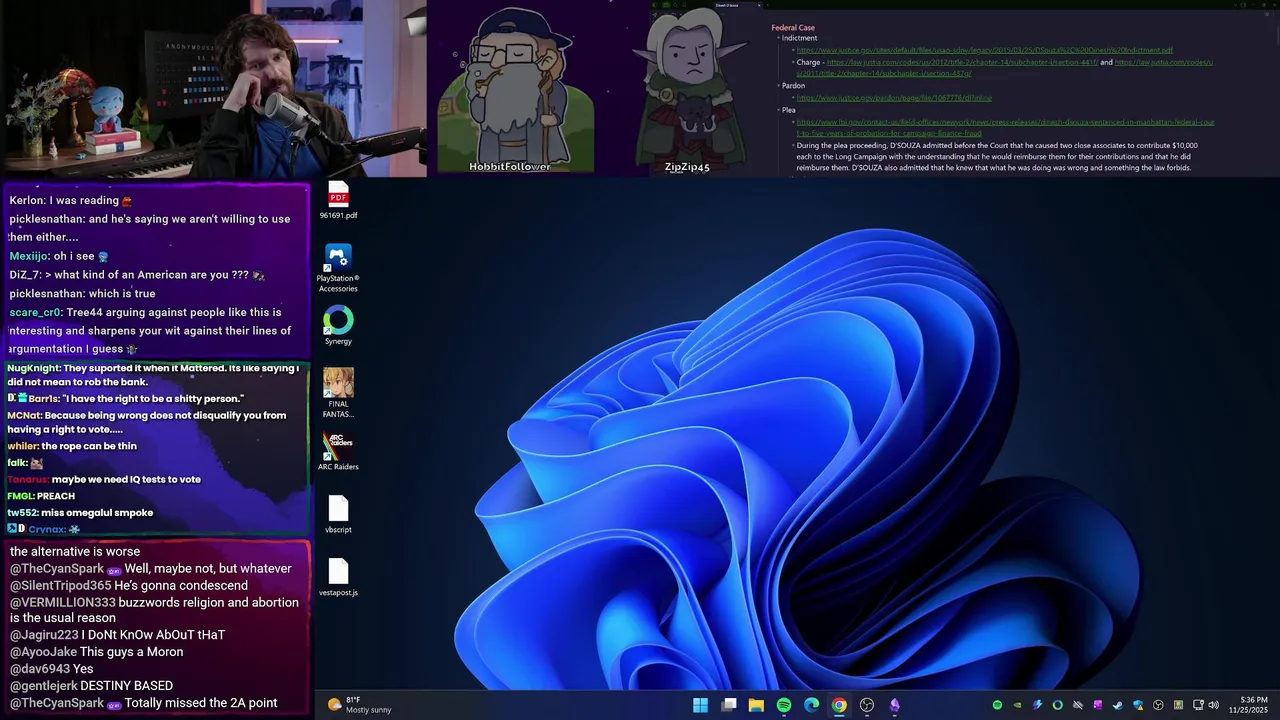Open the network status tray icon
This screenshot has width=1280, height=720.
click(1198, 705)
